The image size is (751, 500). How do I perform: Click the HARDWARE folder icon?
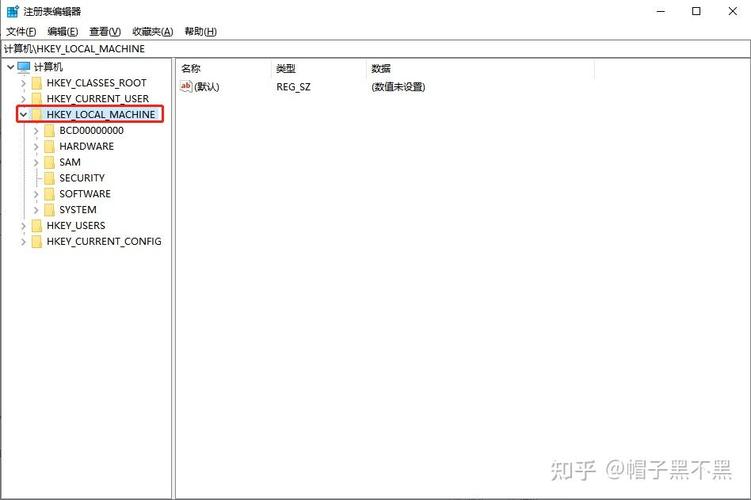tap(49, 147)
